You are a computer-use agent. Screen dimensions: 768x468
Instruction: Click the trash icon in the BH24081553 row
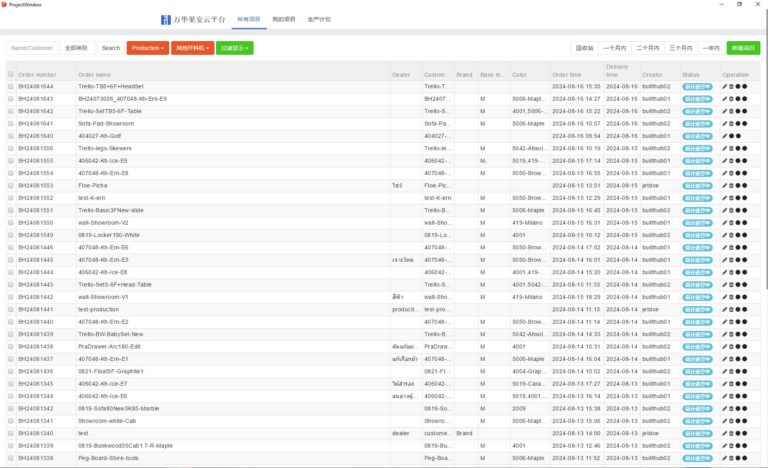click(731, 185)
